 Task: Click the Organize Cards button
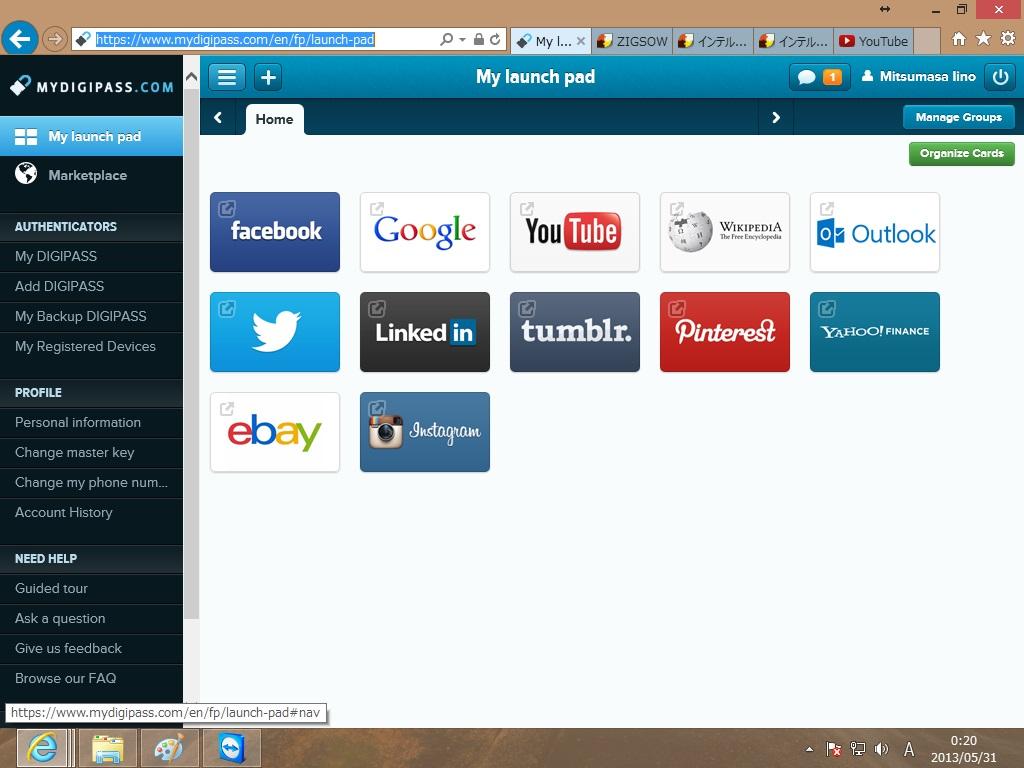tap(961, 153)
